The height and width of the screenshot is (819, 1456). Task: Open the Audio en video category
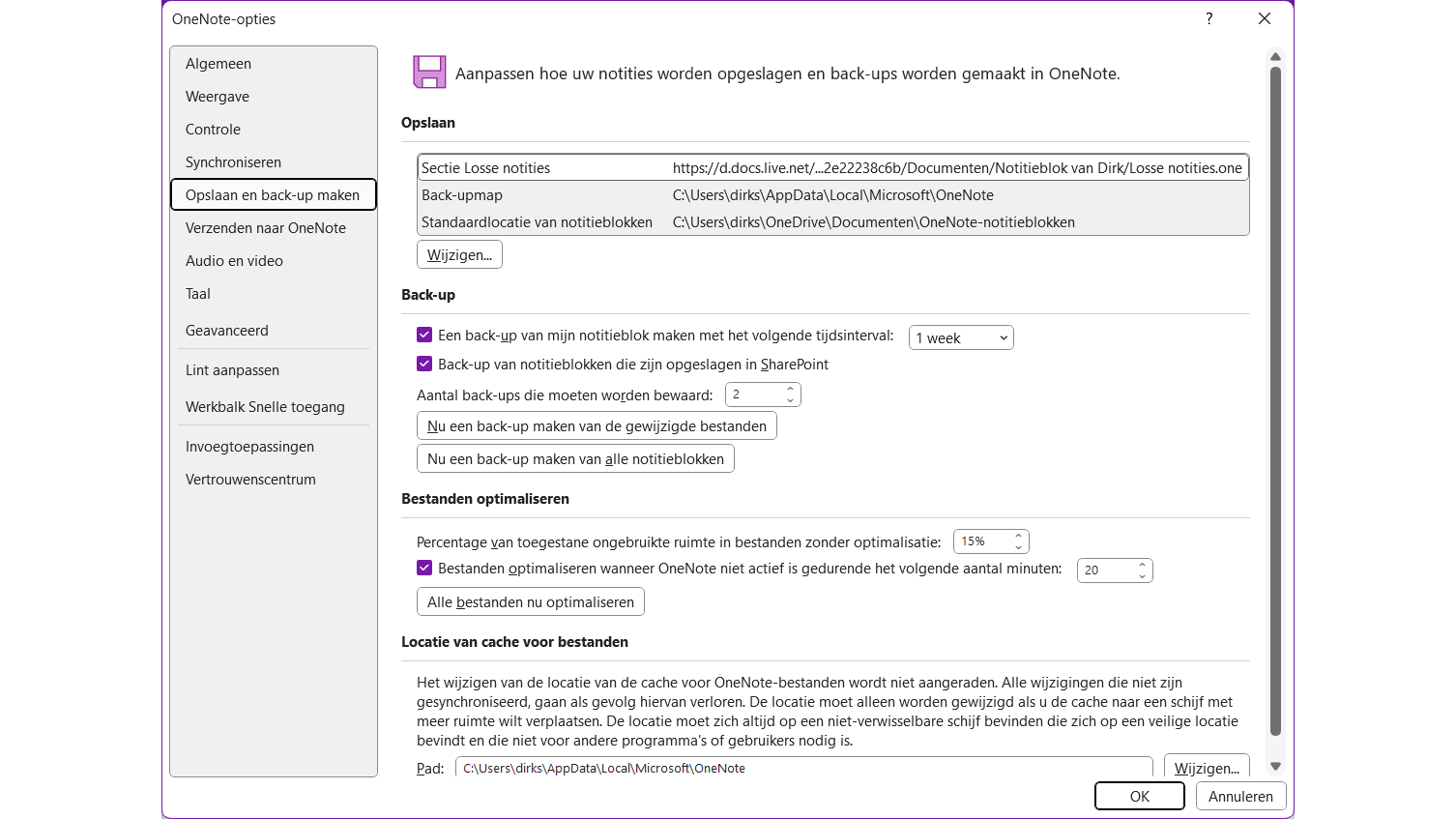[274, 261]
